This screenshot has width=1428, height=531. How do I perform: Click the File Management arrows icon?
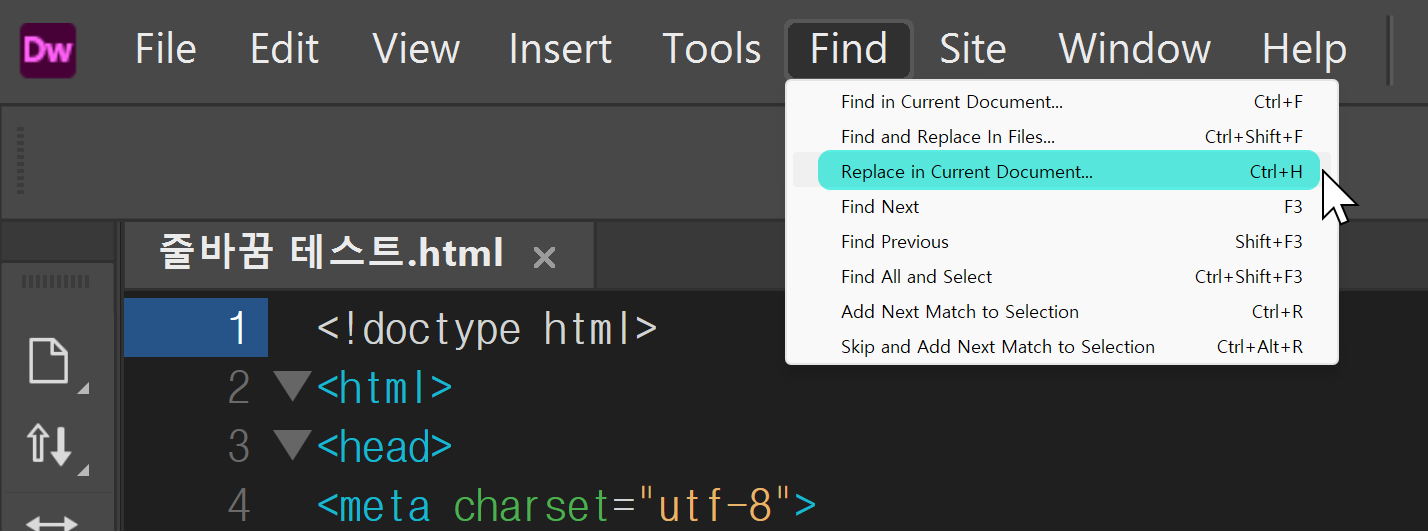point(49,445)
